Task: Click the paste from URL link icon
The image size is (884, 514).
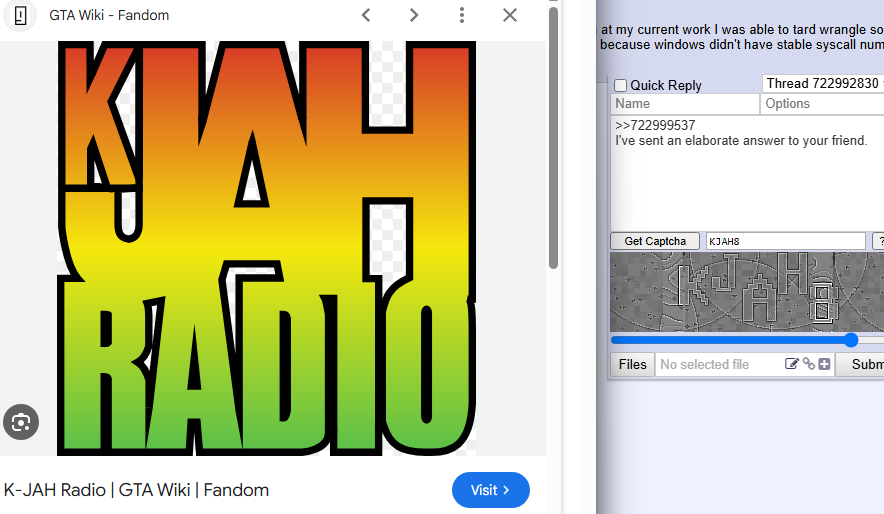Action: pos(809,364)
